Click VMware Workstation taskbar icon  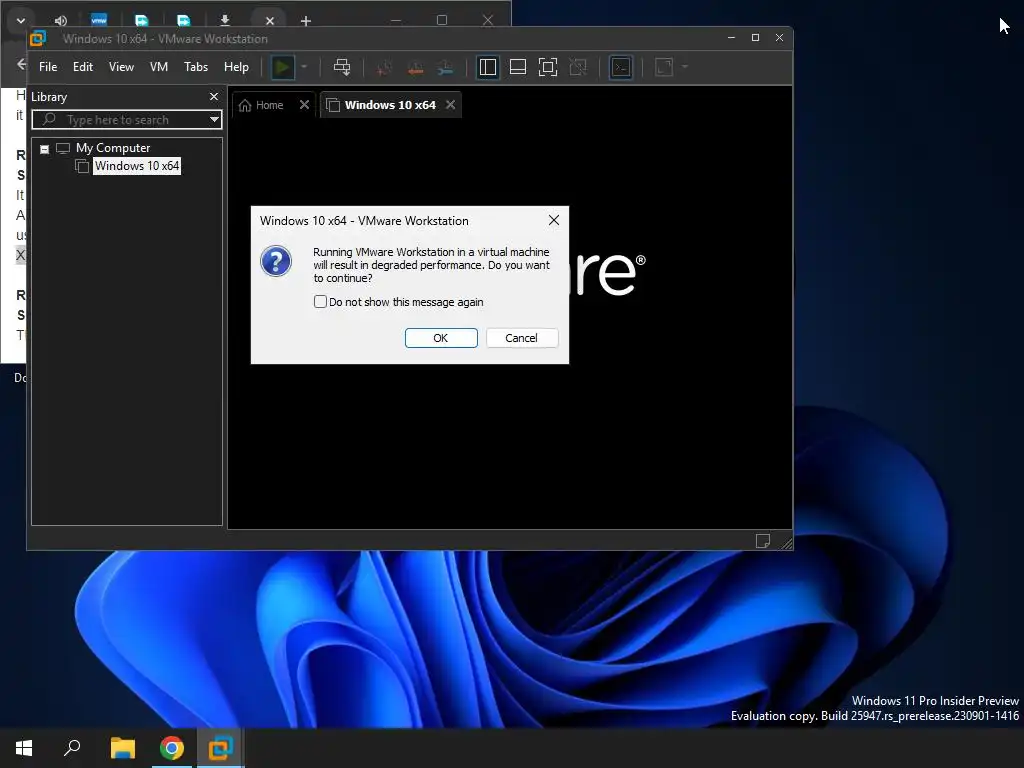(x=221, y=748)
